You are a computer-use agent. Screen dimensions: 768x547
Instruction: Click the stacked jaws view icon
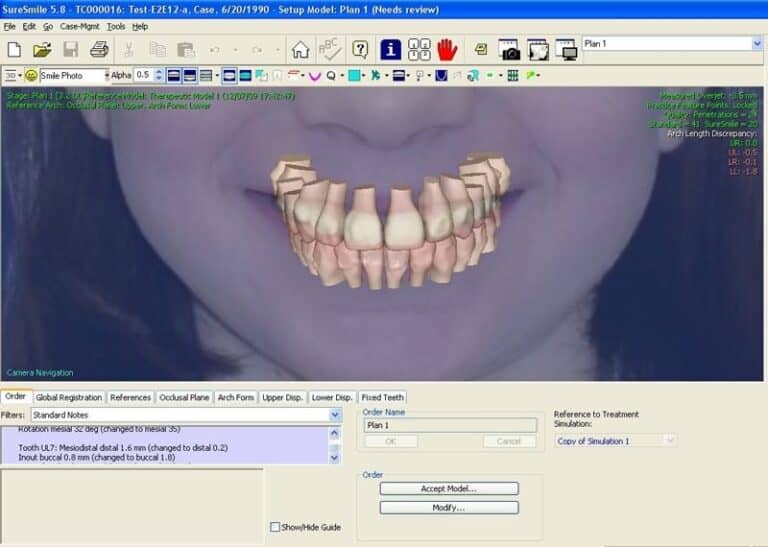(399, 75)
